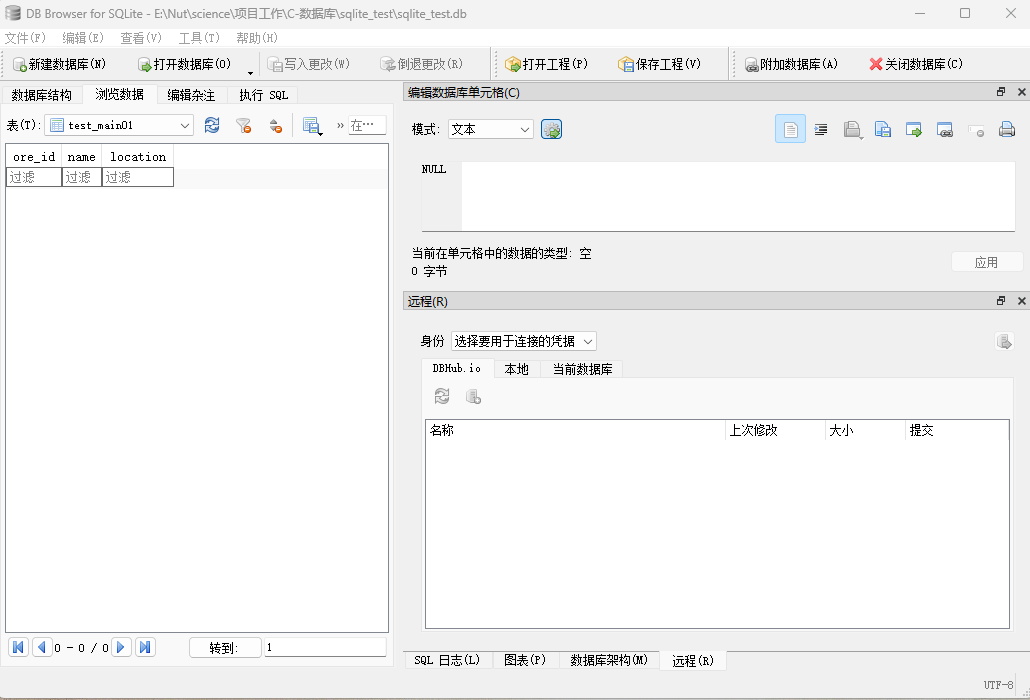Open the 查看(V) menu
The width and height of the screenshot is (1030, 700).
[x=141, y=38]
